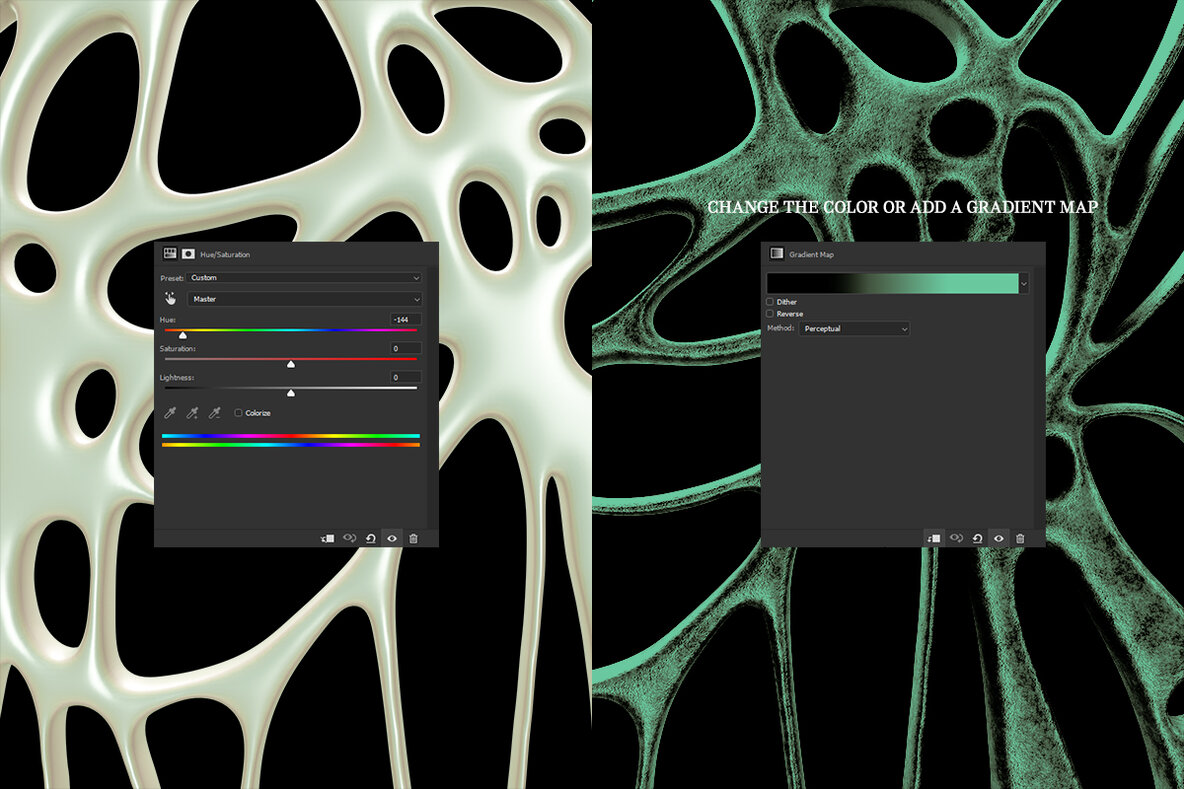This screenshot has height=789, width=1184.
Task: Activate the targeted adjustment hand tool
Action: click(x=170, y=298)
